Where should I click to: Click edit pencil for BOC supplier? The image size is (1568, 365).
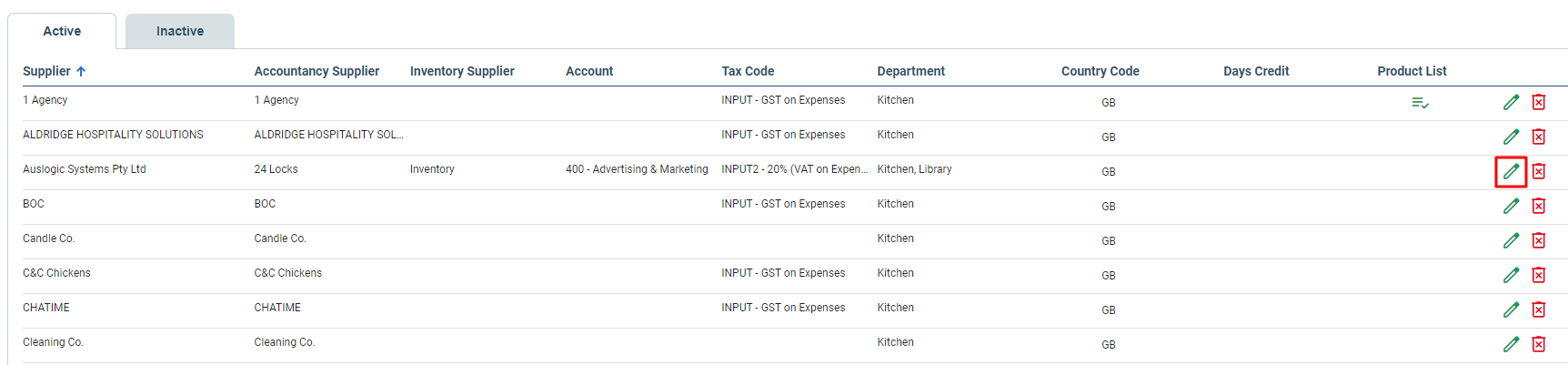(1511, 206)
